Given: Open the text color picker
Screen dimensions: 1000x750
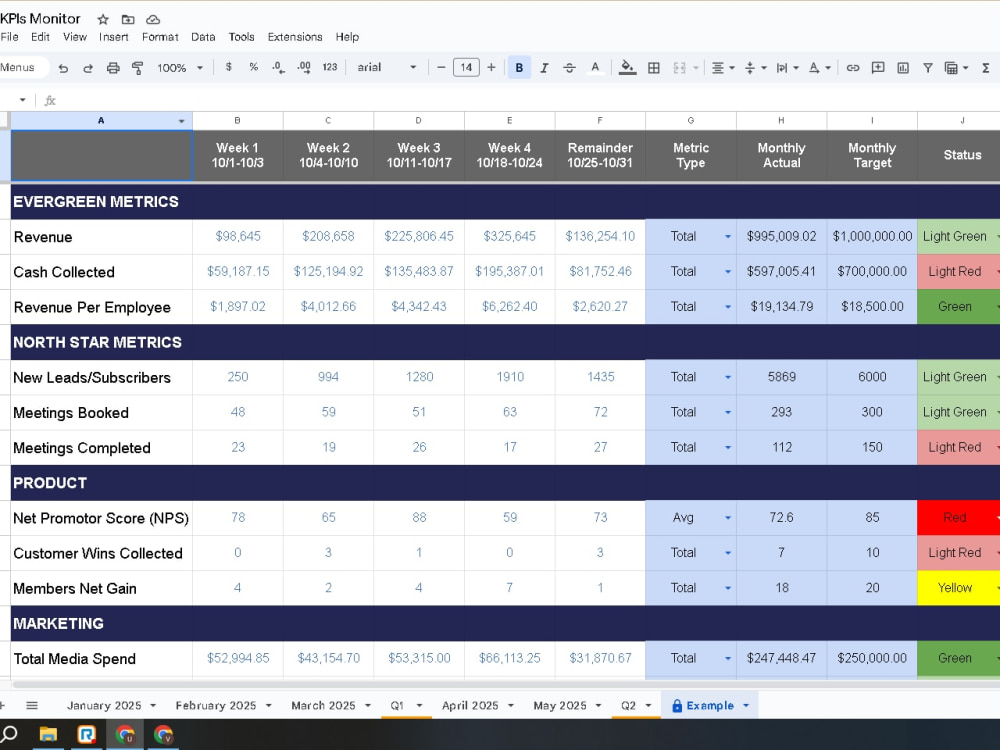Looking at the screenshot, I should click(x=595, y=68).
